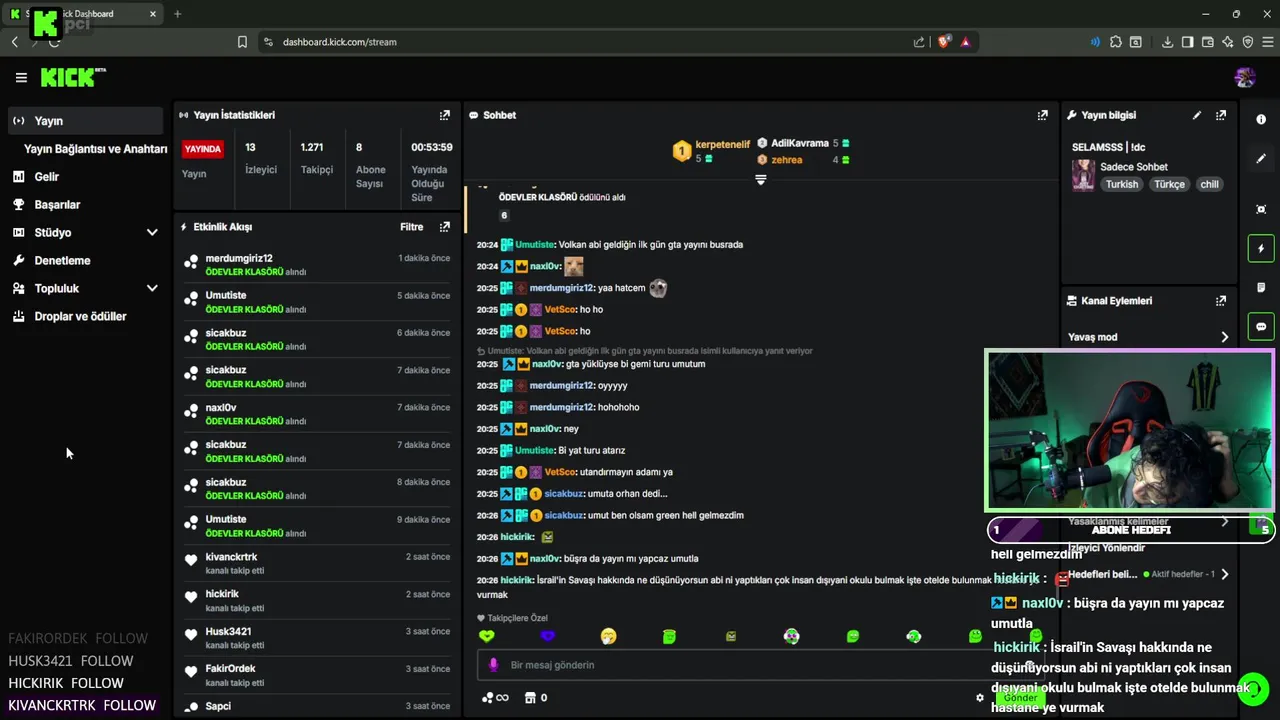Pop out the Yayın İstatistikleri panel
The height and width of the screenshot is (720, 1280).
point(445,115)
